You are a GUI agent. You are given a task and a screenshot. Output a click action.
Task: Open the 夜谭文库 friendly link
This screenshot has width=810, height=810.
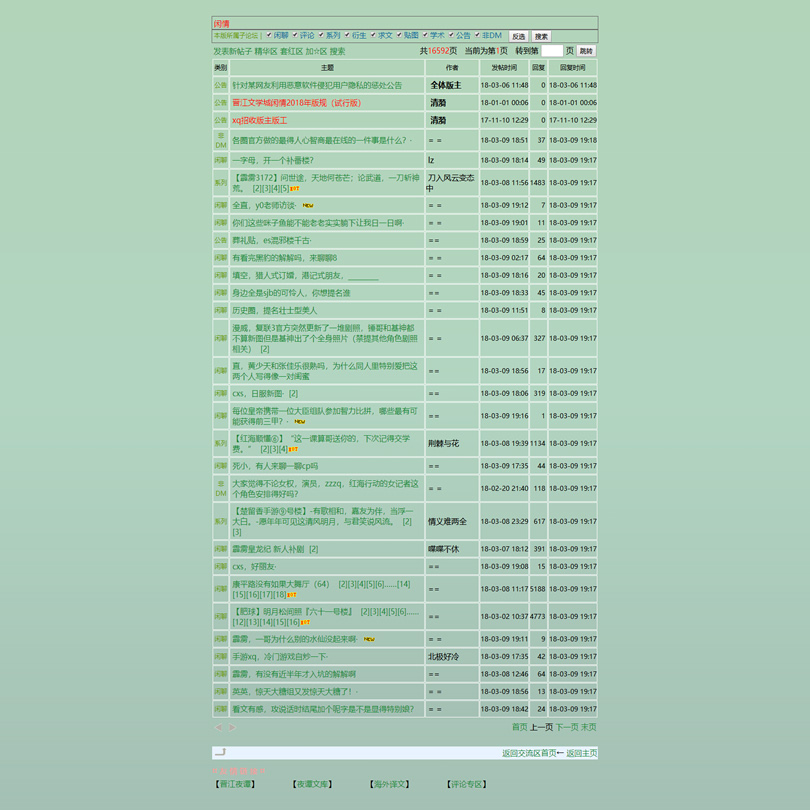[312, 784]
